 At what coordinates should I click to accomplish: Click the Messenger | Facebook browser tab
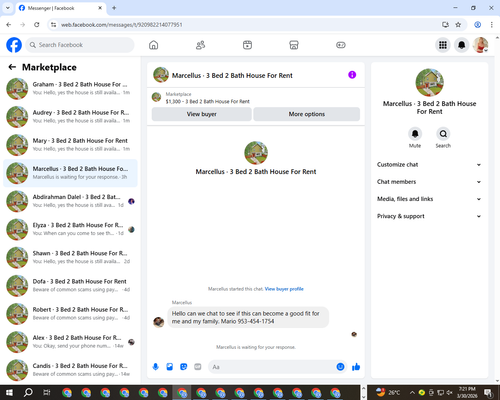pyautogui.click(x=61, y=8)
